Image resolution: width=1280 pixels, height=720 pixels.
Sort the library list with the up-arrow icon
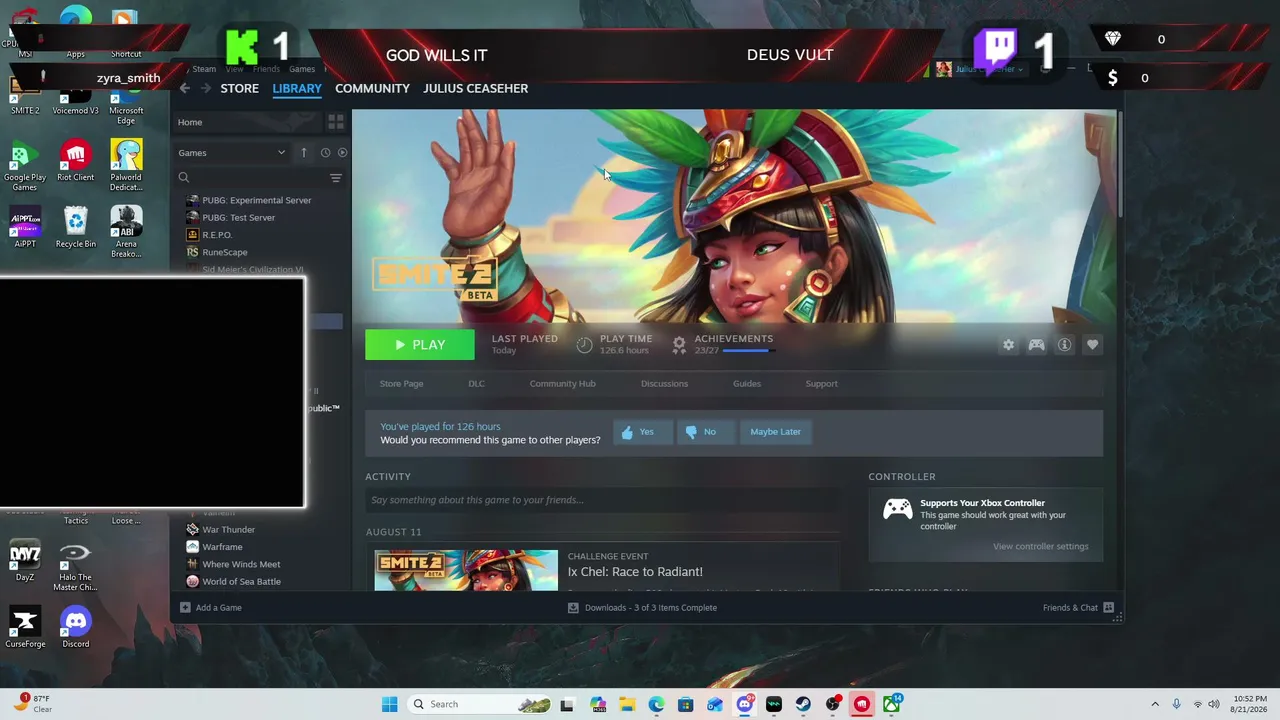(304, 153)
